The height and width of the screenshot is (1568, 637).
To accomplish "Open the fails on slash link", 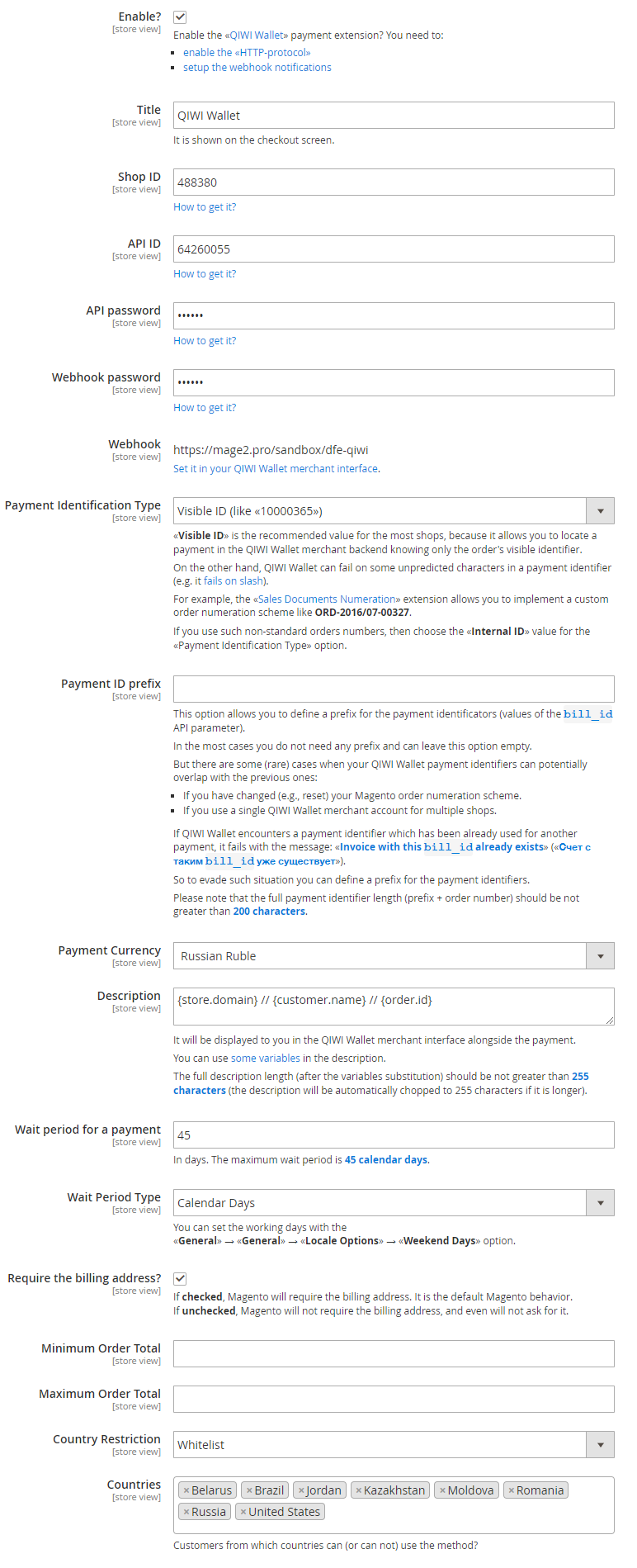I will pos(234,581).
